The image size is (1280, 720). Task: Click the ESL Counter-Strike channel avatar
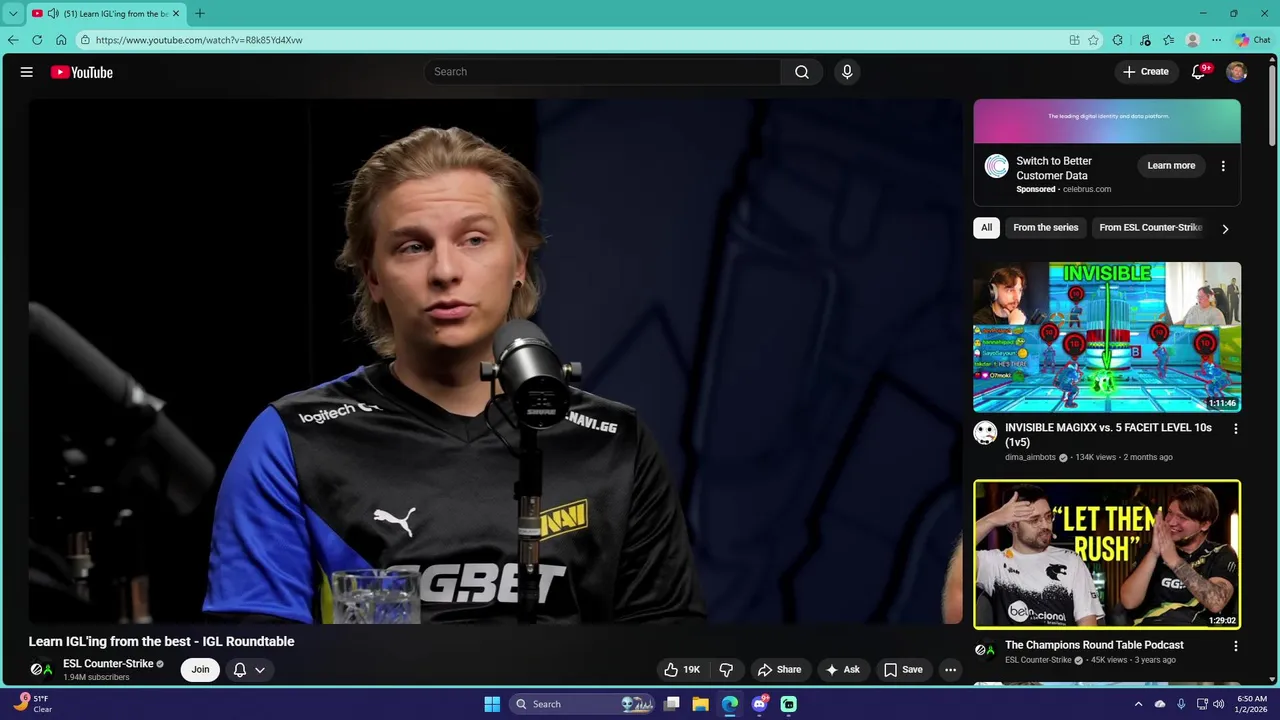pyautogui.click(x=41, y=670)
